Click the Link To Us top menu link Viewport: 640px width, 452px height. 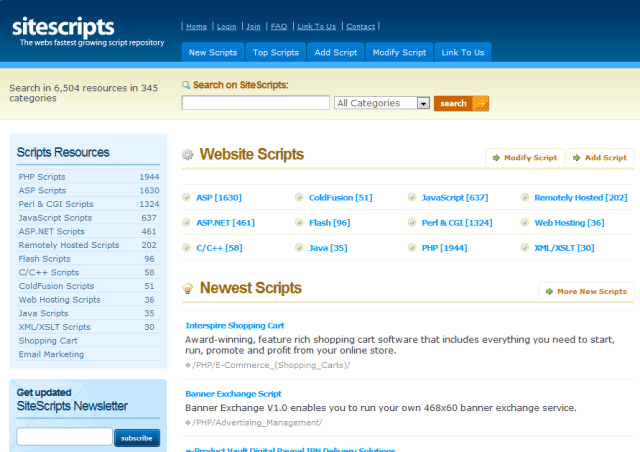click(x=317, y=27)
